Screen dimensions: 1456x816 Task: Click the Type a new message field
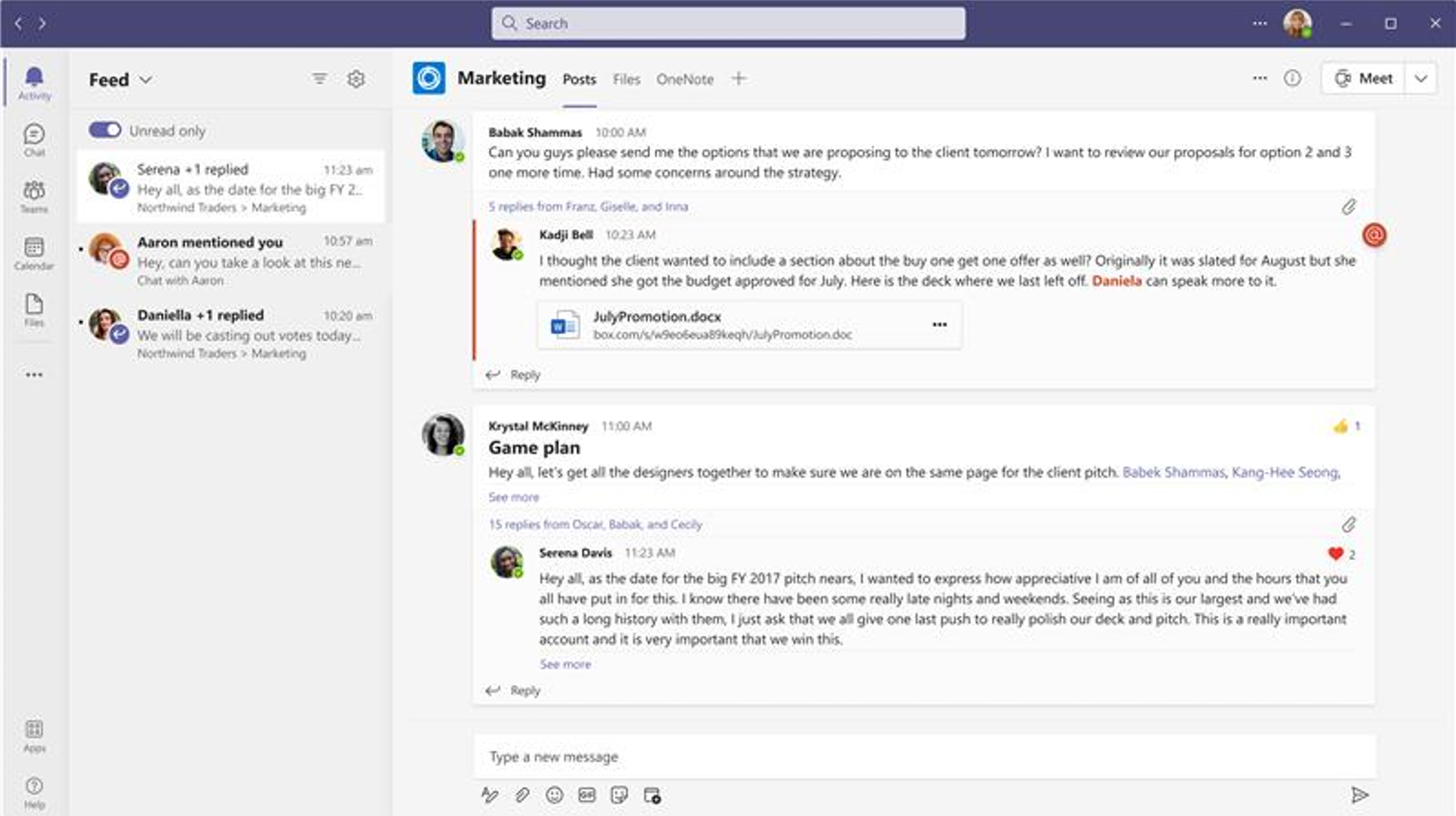click(x=917, y=756)
